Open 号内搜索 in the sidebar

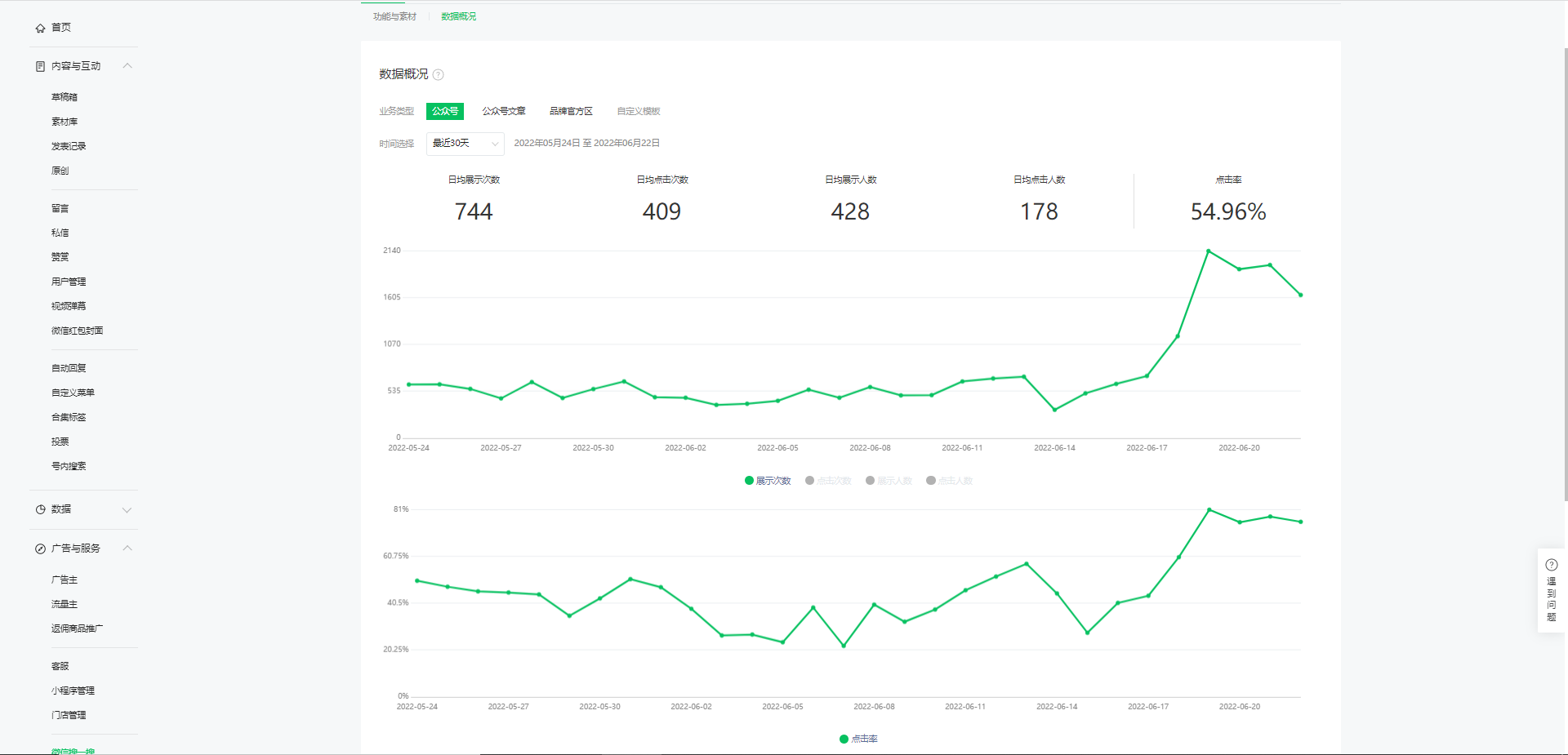69,466
